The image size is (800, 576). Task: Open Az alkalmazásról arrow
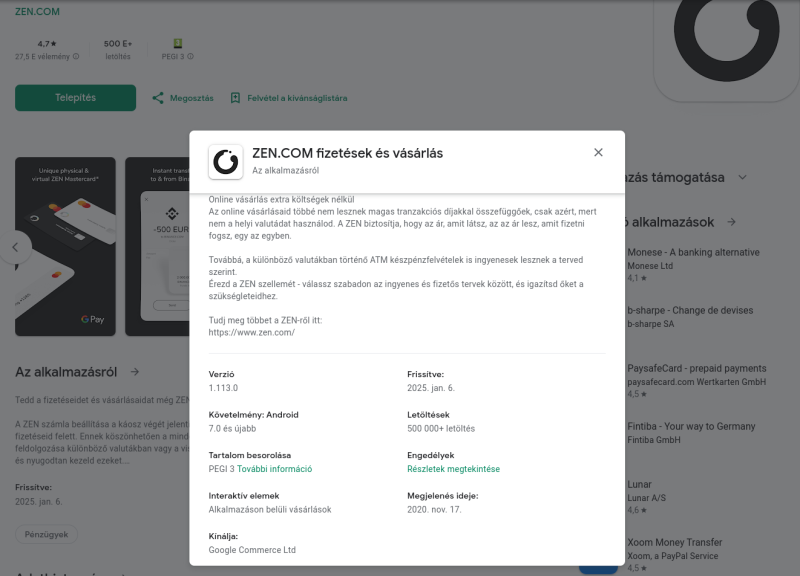[x=135, y=372]
